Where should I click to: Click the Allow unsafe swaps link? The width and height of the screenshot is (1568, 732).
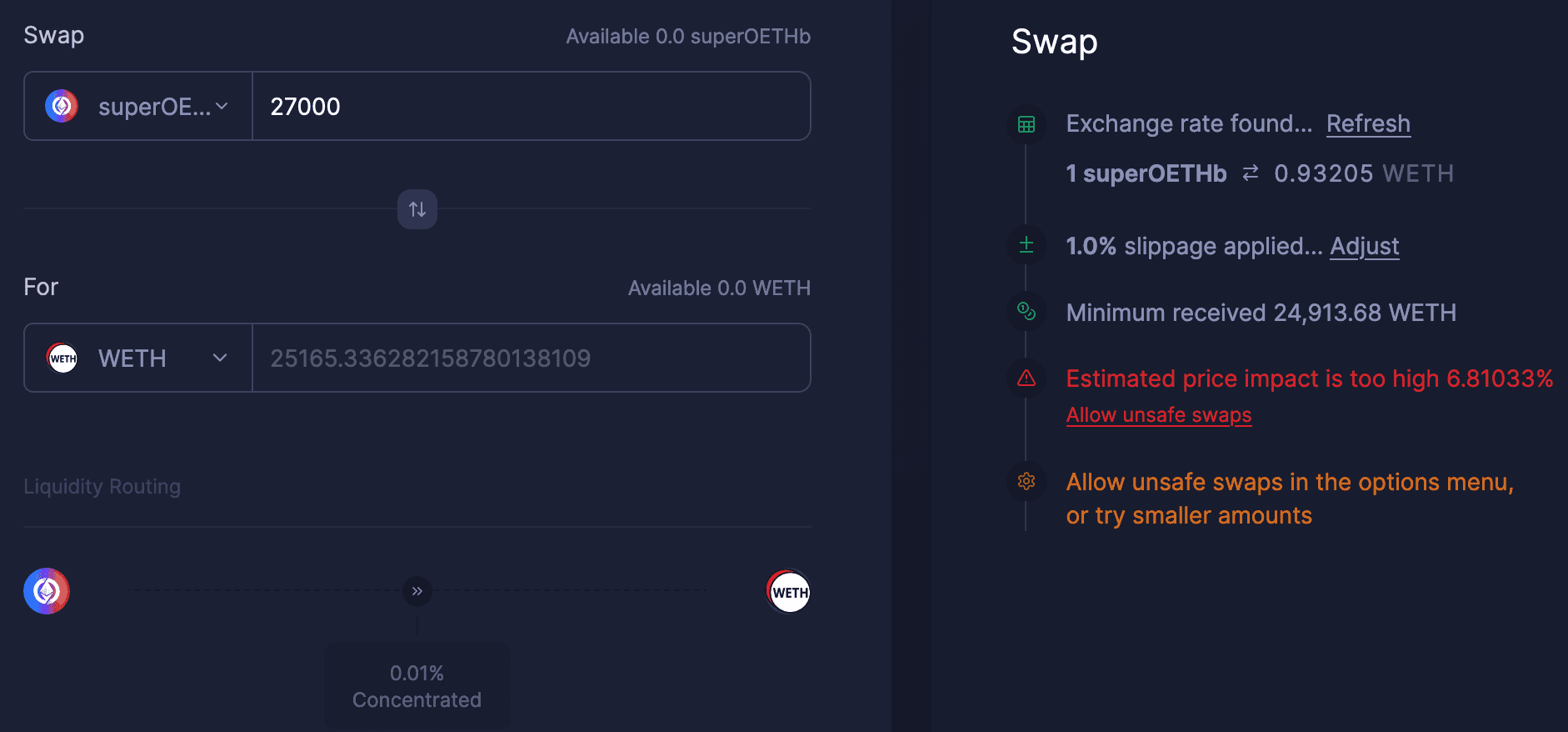tap(1158, 415)
